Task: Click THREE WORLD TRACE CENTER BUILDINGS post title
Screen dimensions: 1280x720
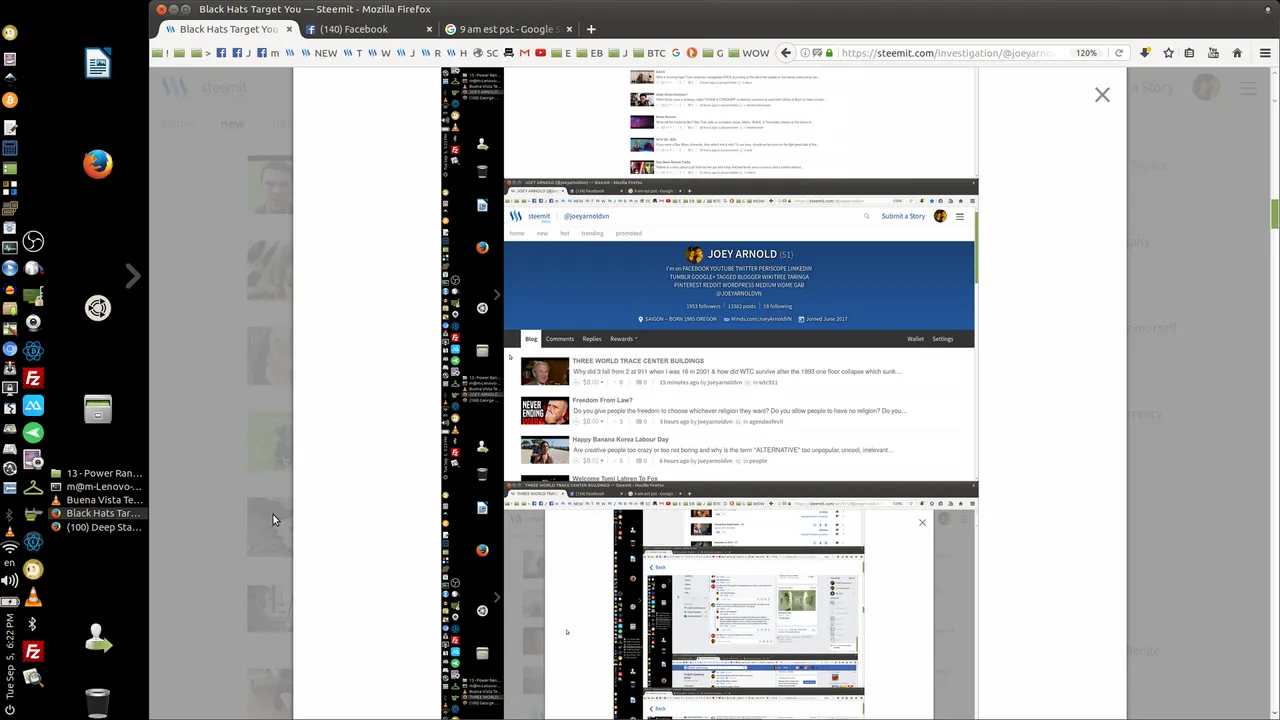Action: point(638,361)
